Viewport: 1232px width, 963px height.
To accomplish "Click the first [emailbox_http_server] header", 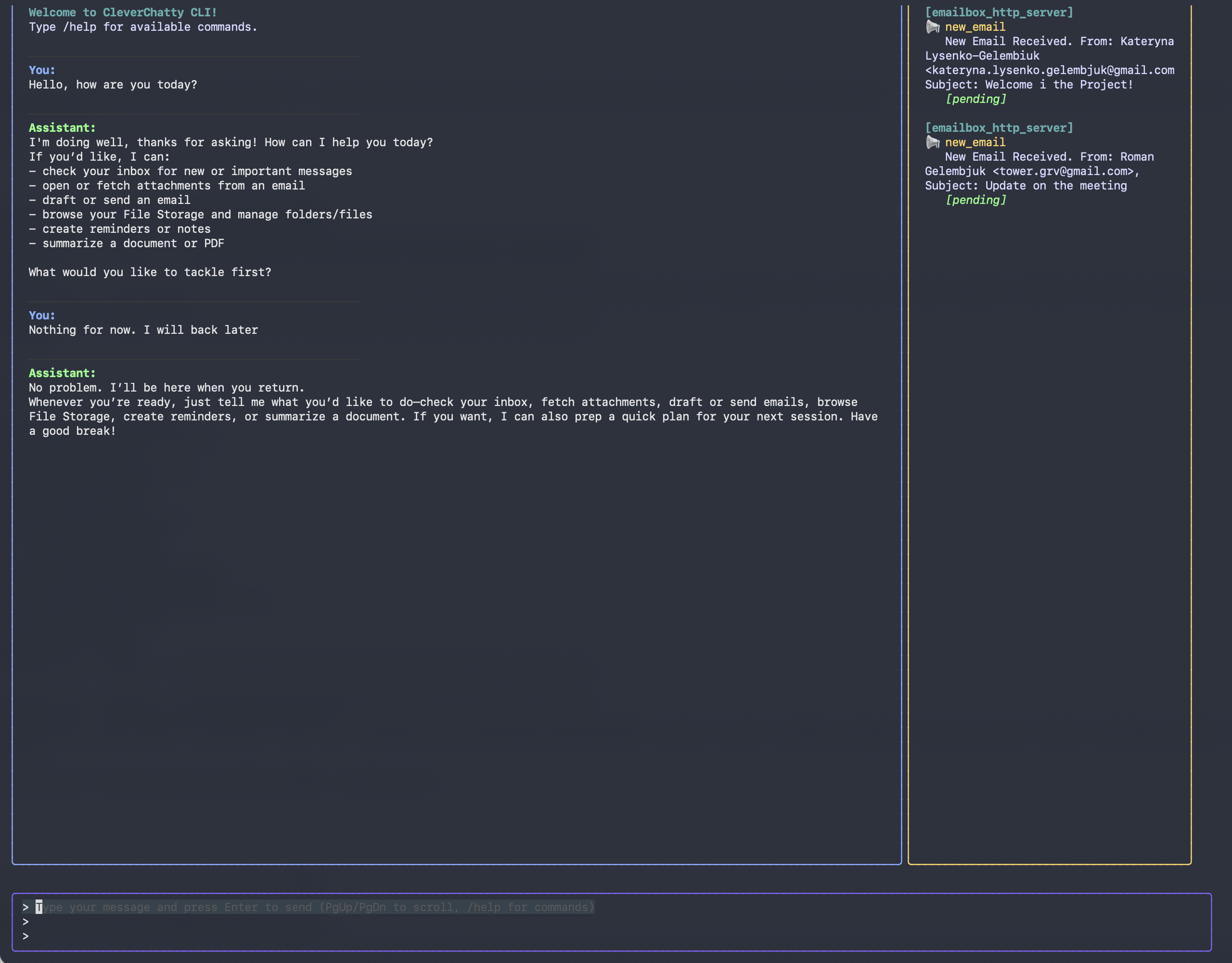I will (x=999, y=13).
